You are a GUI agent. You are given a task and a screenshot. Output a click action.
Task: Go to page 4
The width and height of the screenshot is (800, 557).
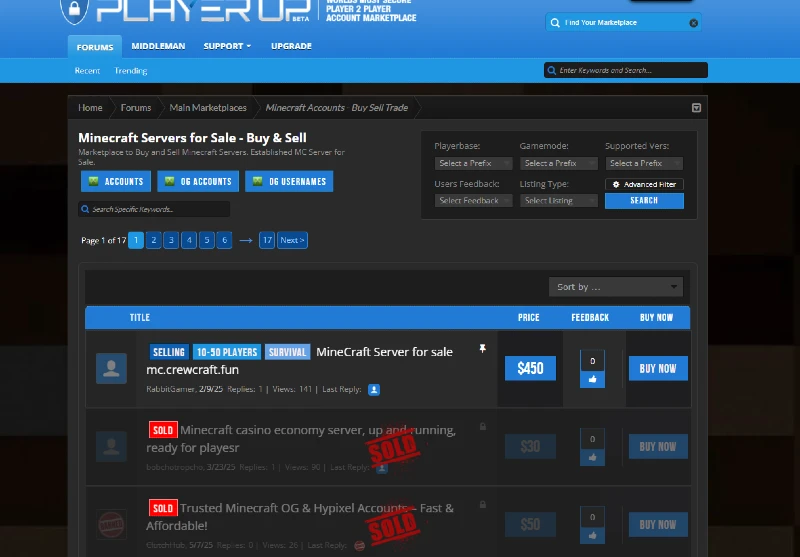click(x=189, y=240)
